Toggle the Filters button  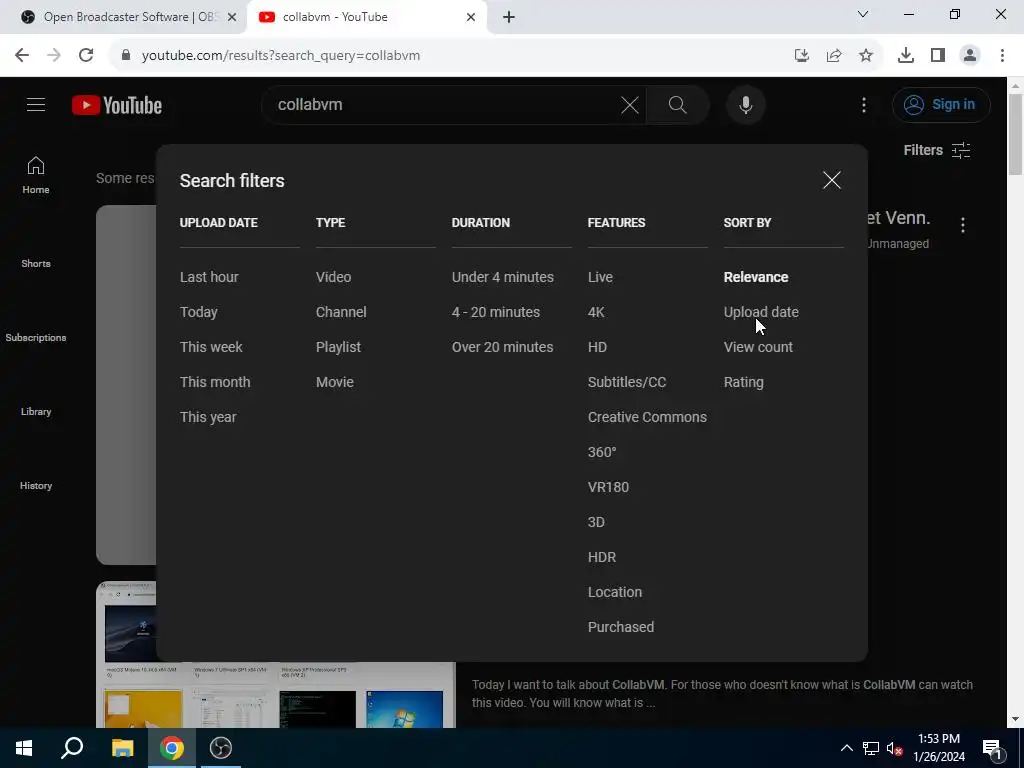936,150
